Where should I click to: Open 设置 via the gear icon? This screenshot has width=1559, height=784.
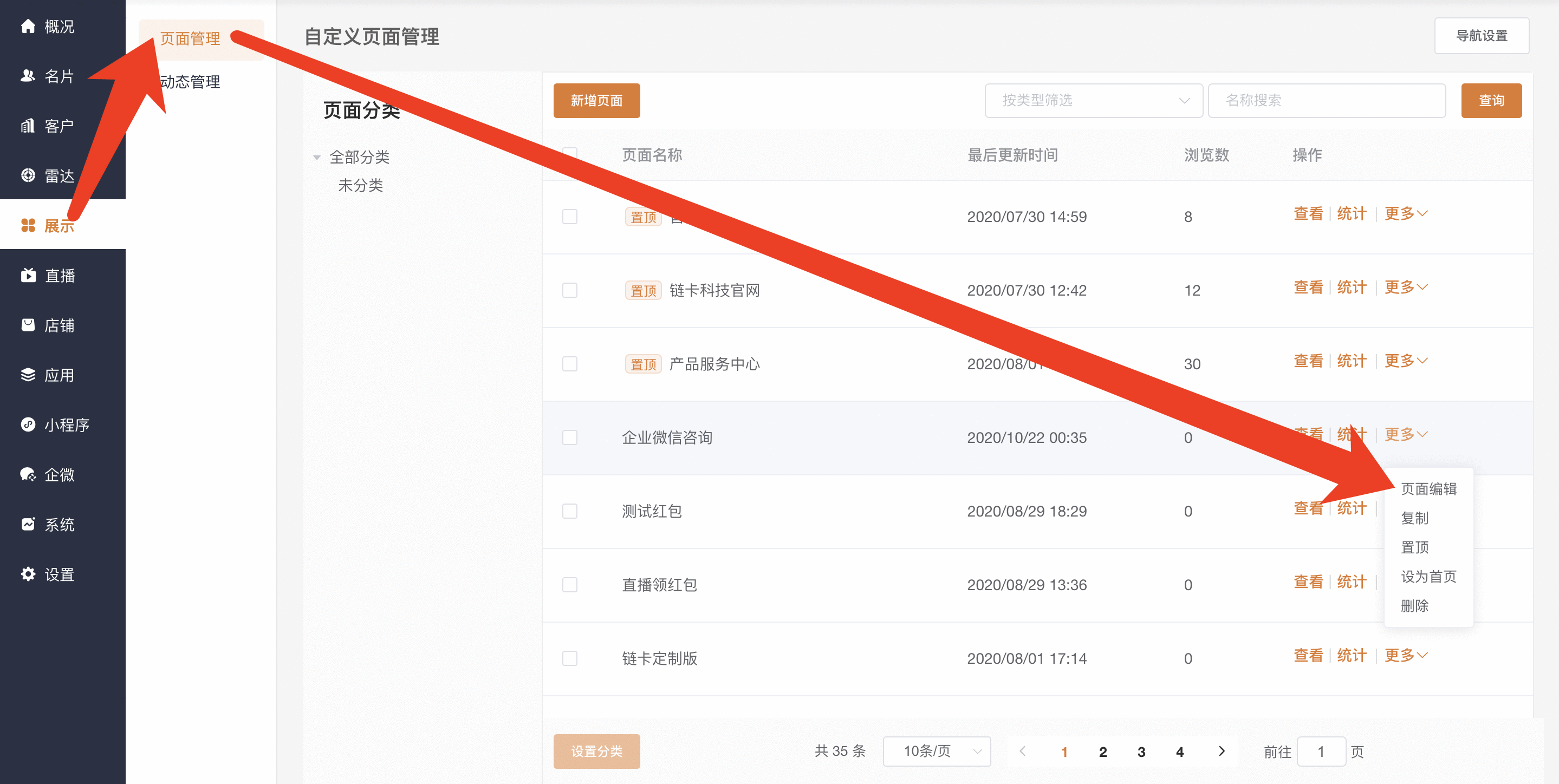point(28,574)
